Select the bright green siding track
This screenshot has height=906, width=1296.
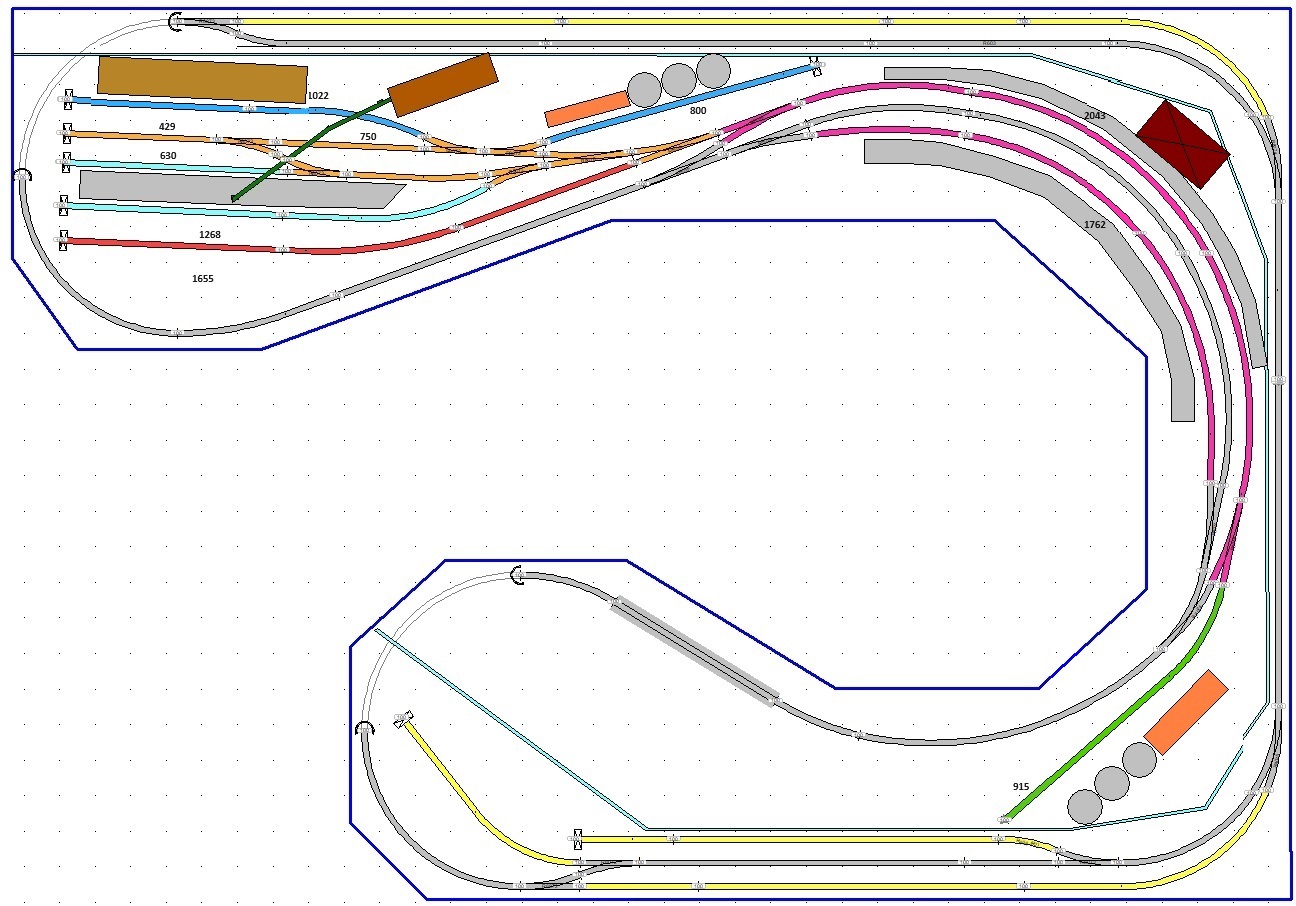1110,705
